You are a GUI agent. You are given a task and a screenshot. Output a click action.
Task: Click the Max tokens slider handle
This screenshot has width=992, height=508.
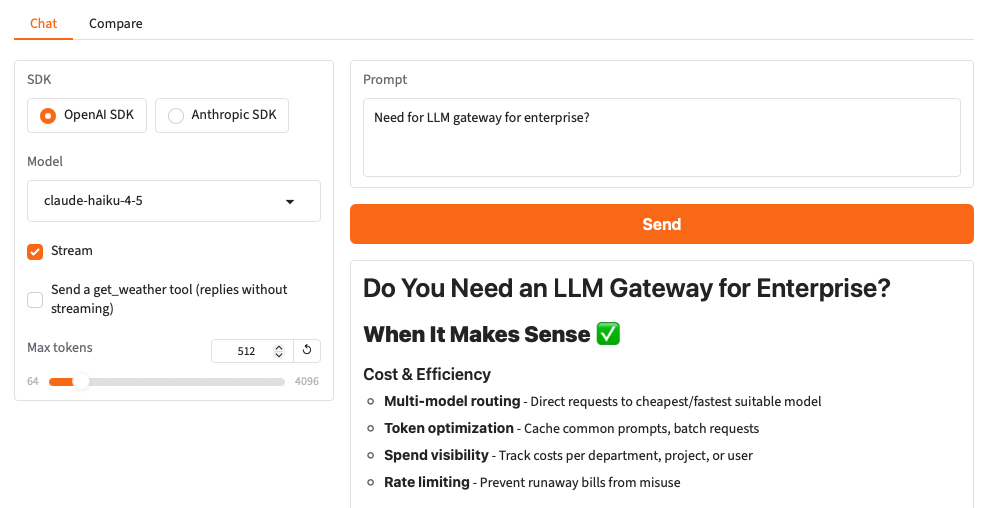click(x=81, y=381)
